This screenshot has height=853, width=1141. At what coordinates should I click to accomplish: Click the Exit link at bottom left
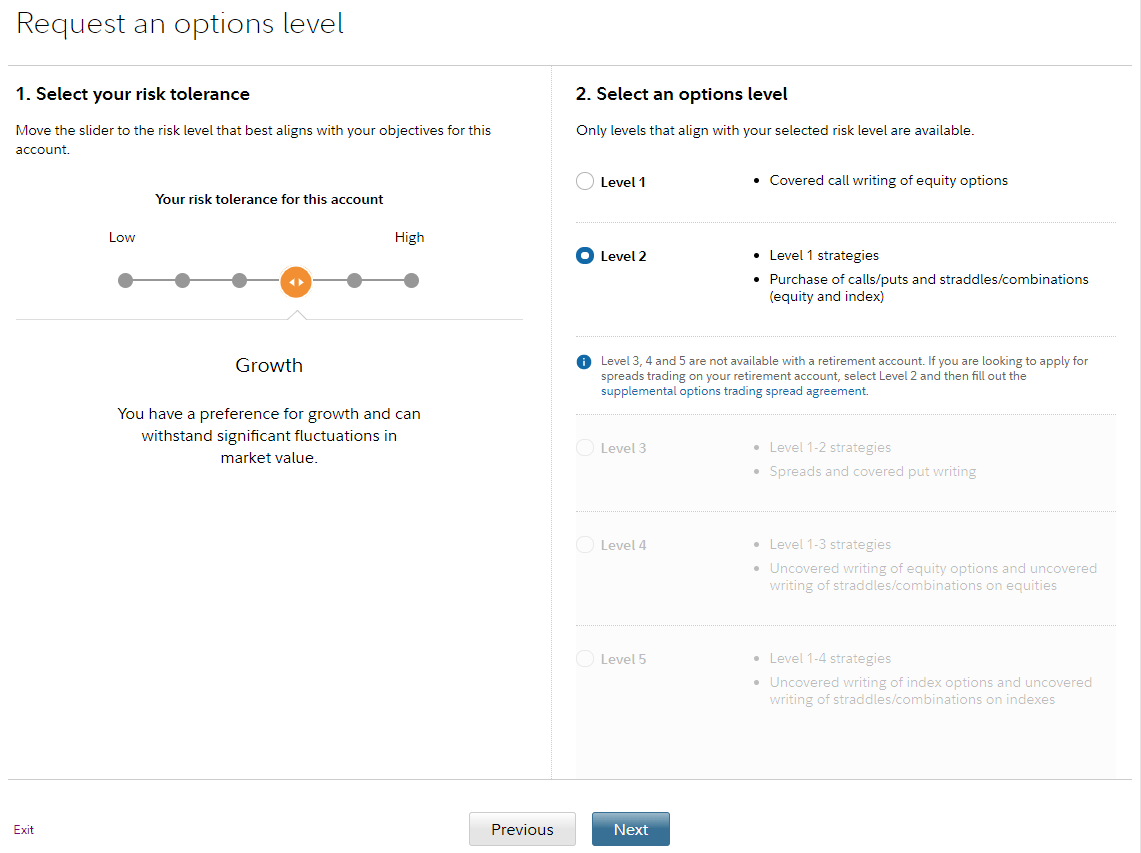click(x=24, y=830)
